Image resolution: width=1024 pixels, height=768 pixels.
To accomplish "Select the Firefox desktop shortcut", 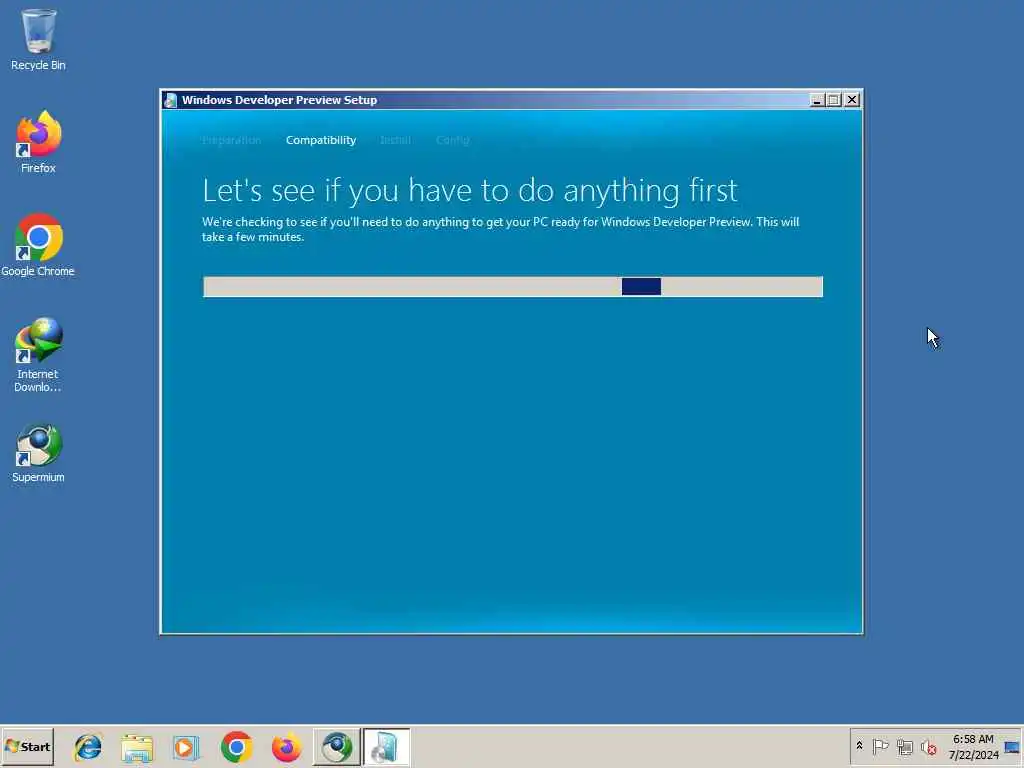I will [x=38, y=142].
